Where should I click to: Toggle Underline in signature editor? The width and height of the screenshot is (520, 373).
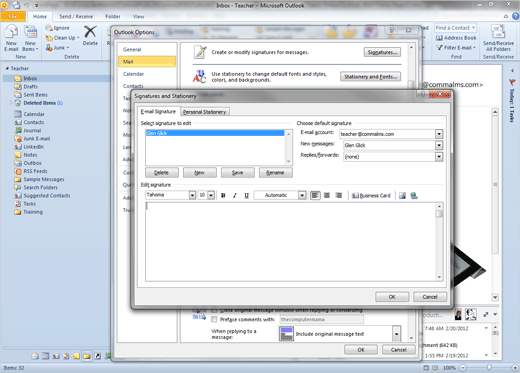point(246,195)
